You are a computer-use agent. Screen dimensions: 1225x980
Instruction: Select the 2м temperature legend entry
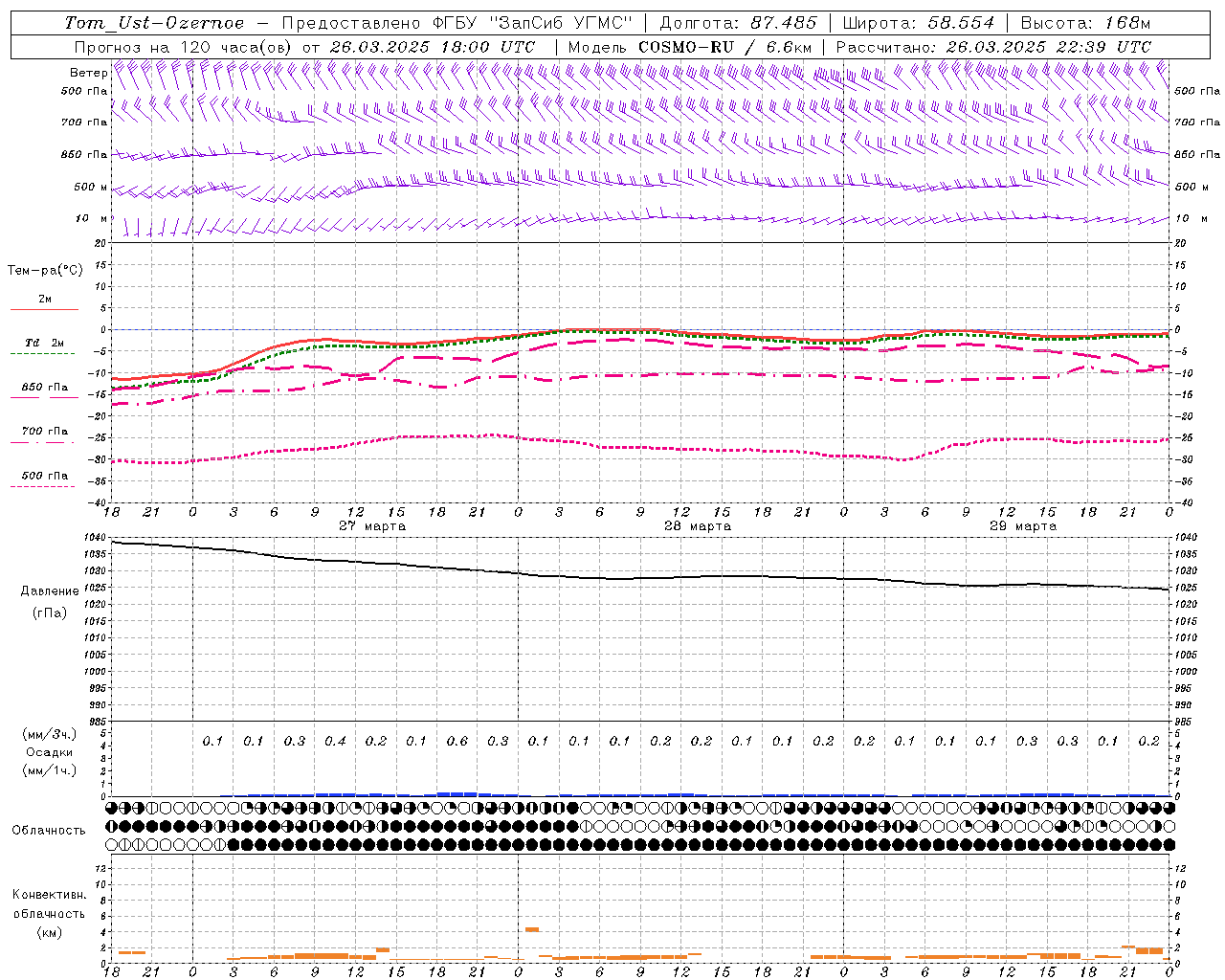pos(45,300)
